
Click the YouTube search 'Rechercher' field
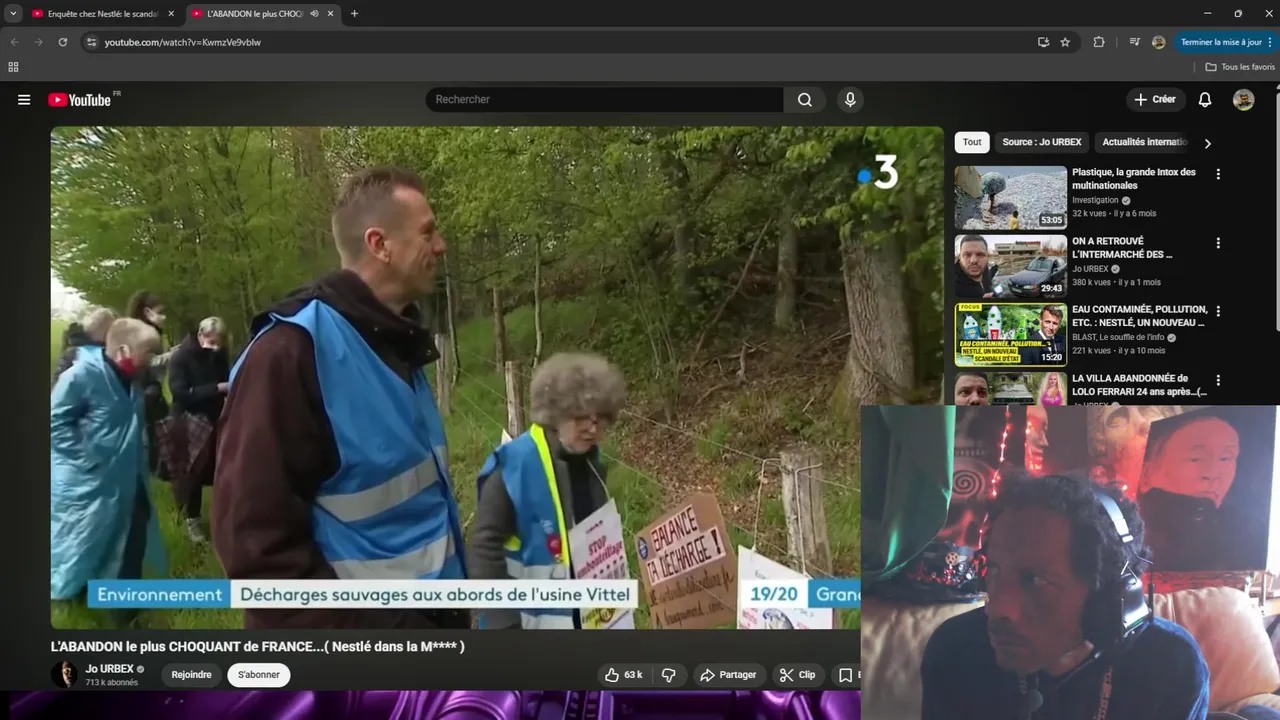[x=605, y=99]
